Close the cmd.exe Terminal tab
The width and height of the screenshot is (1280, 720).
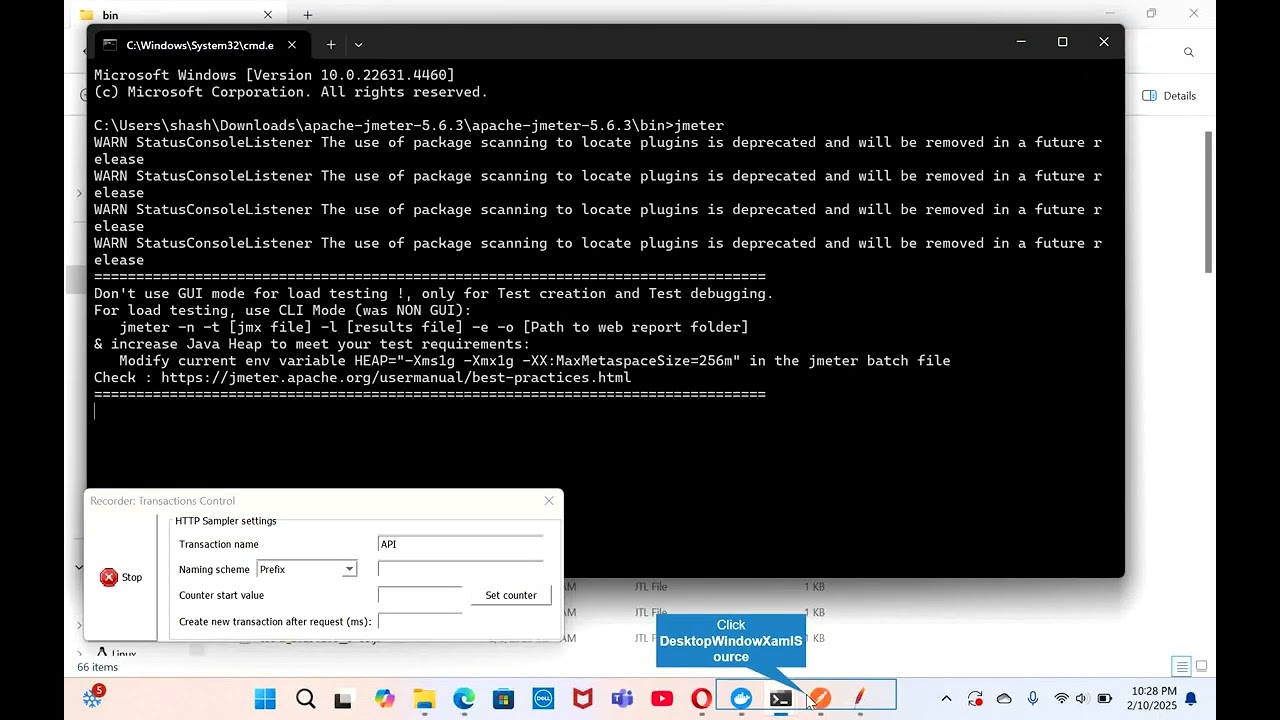(x=292, y=45)
